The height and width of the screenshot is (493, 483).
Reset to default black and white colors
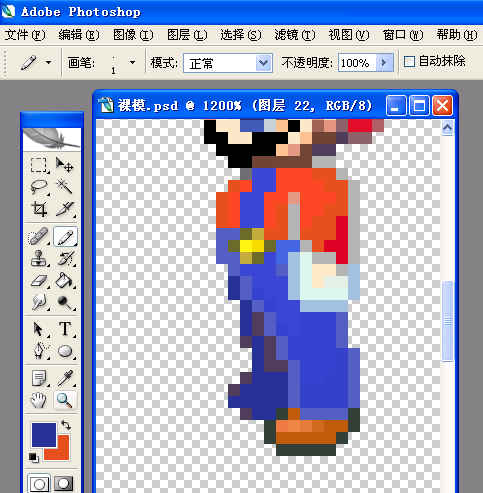(33, 457)
